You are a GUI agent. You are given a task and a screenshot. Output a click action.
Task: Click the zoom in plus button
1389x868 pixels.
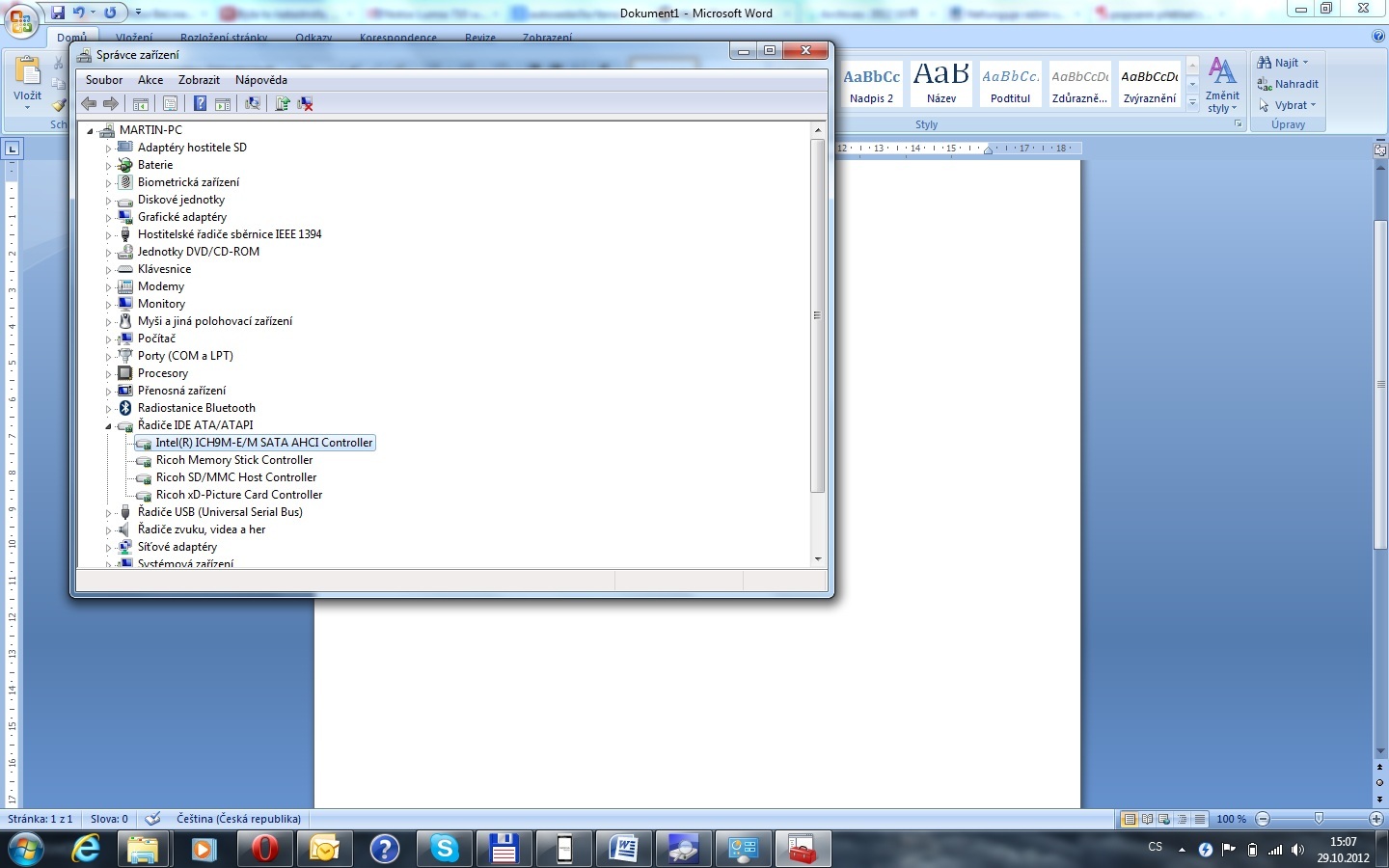click(x=1376, y=819)
